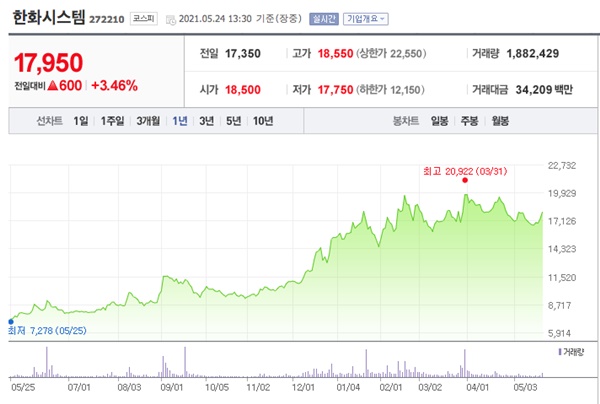
Task: Click the 고가 value 18,550
Action: point(335,54)
